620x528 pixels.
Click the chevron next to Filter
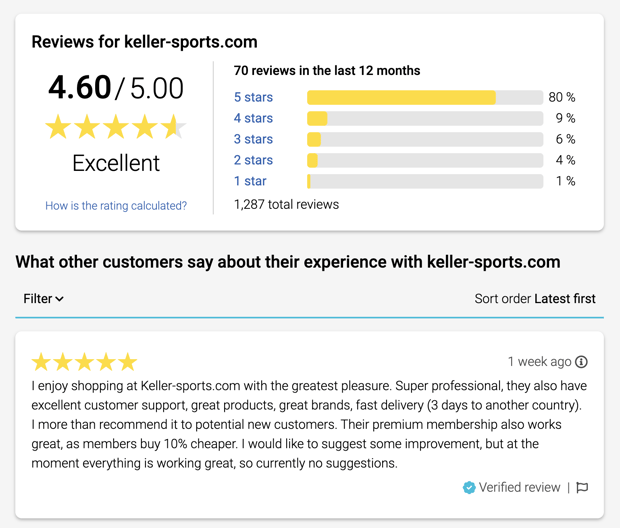tap(59, 299)
